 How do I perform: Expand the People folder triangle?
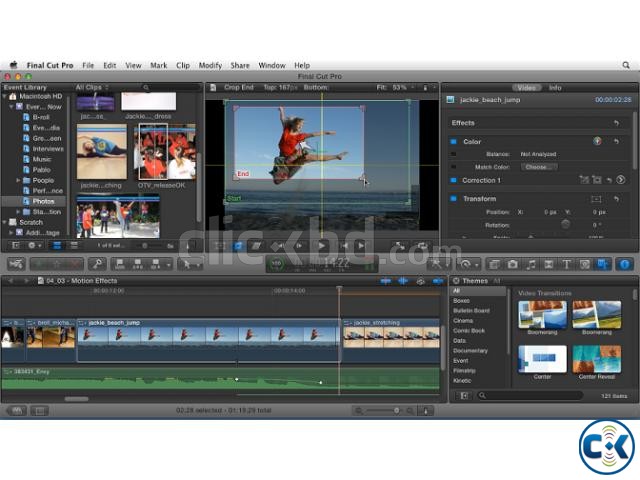pyautogui.click(x=18, y=180)
